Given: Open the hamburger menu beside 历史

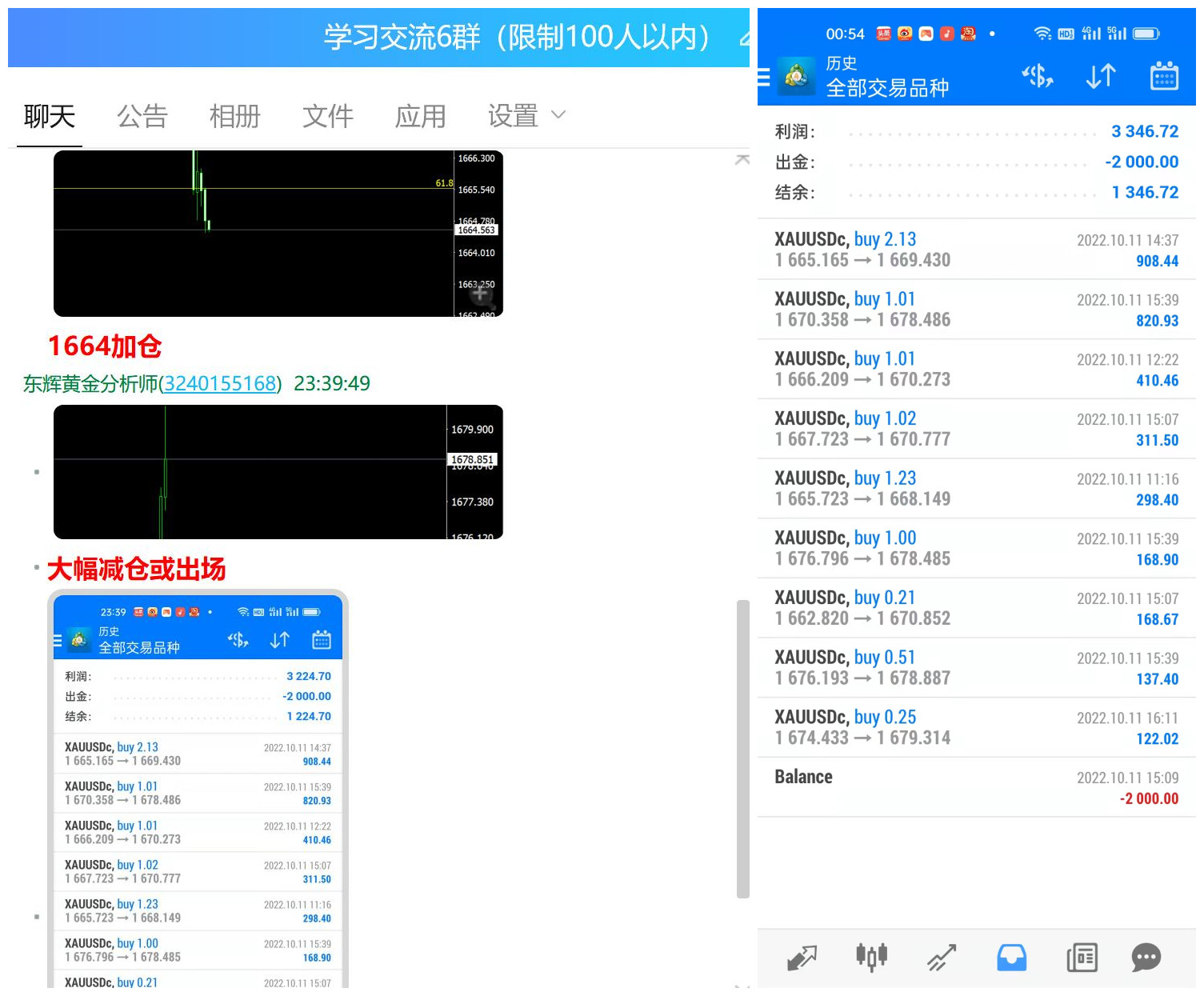Looking at the screenshot, I should point(764,77).
